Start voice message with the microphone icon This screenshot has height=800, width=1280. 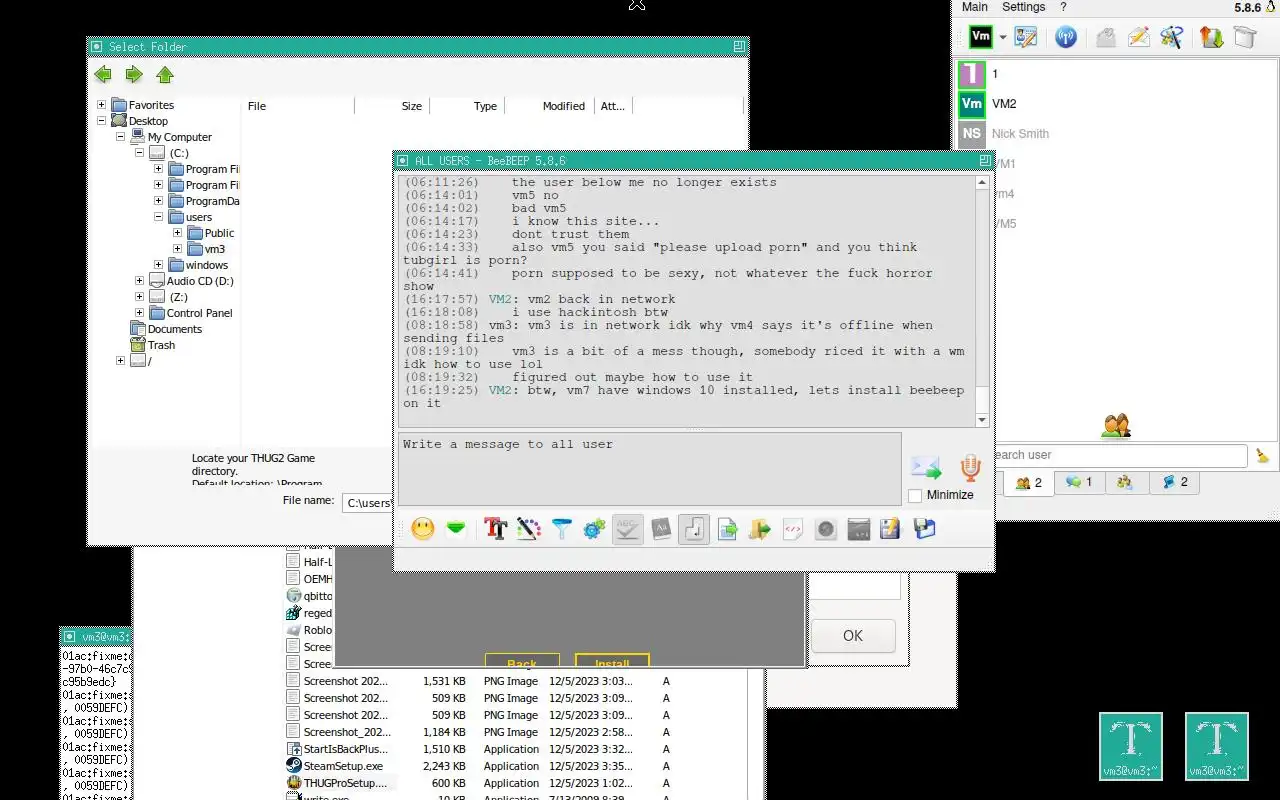(x=969, y=467)
